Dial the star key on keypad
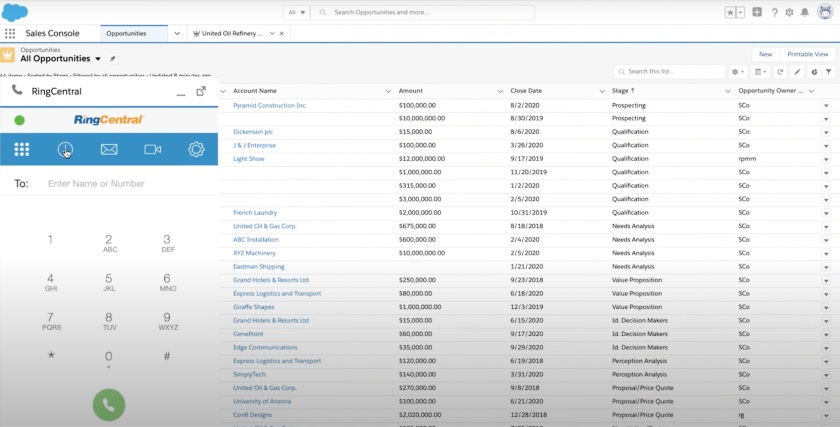The width and height of the screenshot is (840, 427). tap(51, 356)
